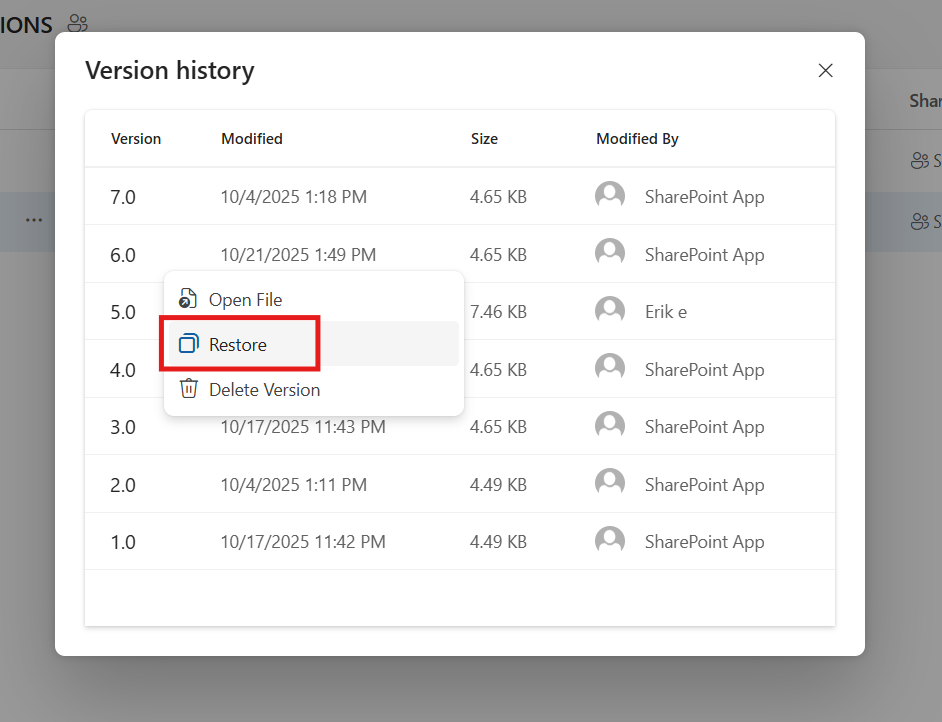Click SharePoint App in version 3.0 row
Image resolution: width=942 pixels, height=722 pixels.
tap(704, 426)
